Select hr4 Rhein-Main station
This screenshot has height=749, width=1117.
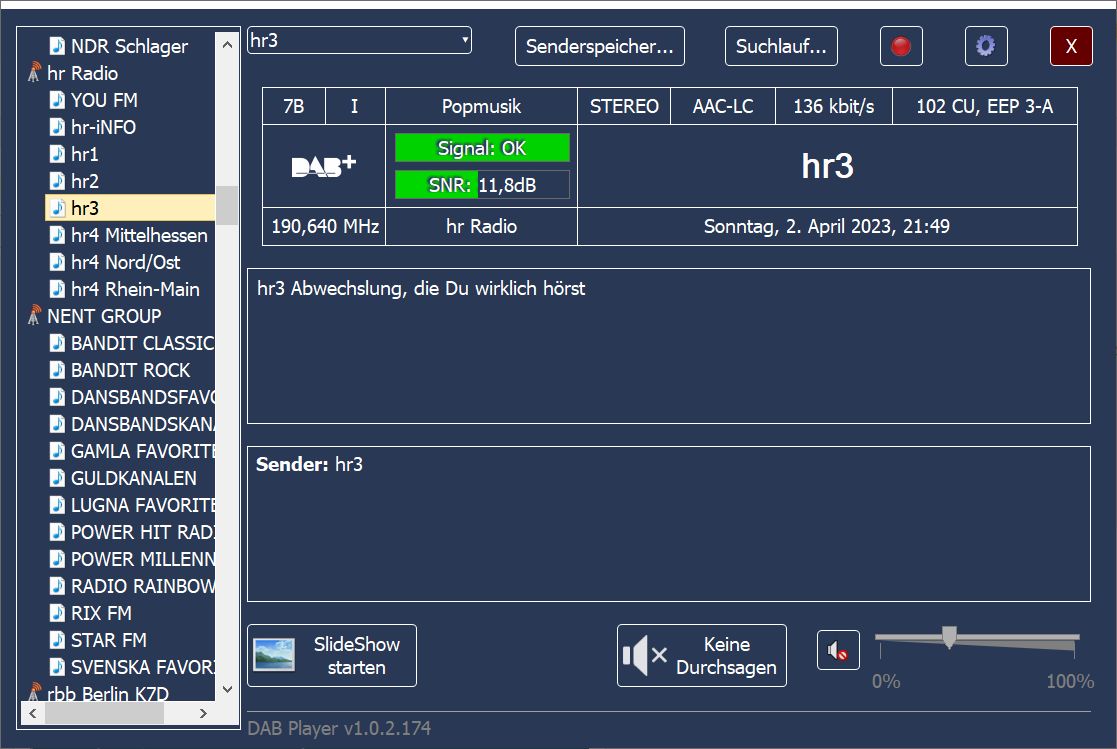click(x=135, y=289)
